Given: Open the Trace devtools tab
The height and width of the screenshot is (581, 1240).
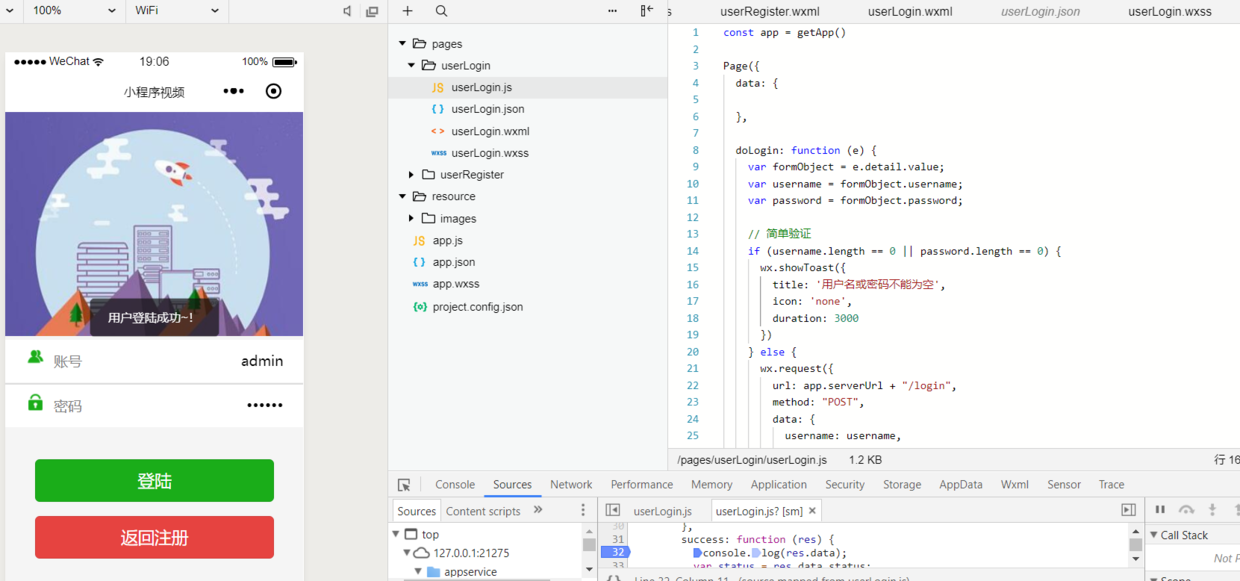Looking at the screenshot, I should (1112, 485).
